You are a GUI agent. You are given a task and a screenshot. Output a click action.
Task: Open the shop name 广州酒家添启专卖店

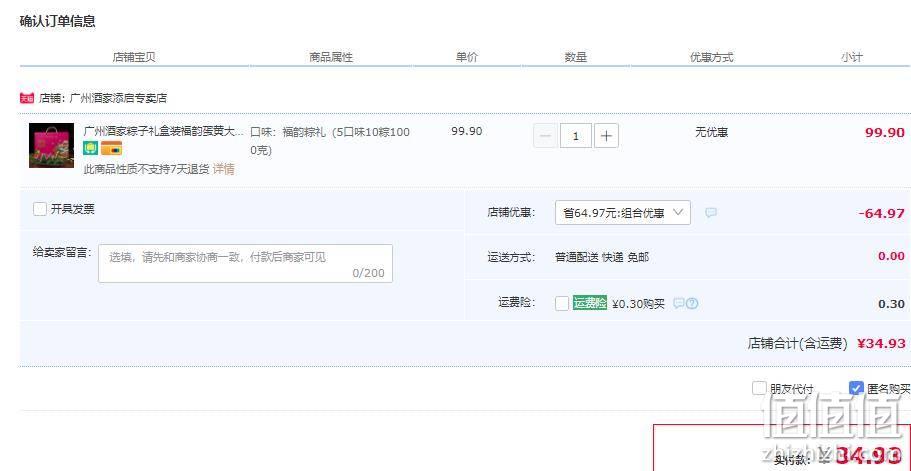point(118,98)
